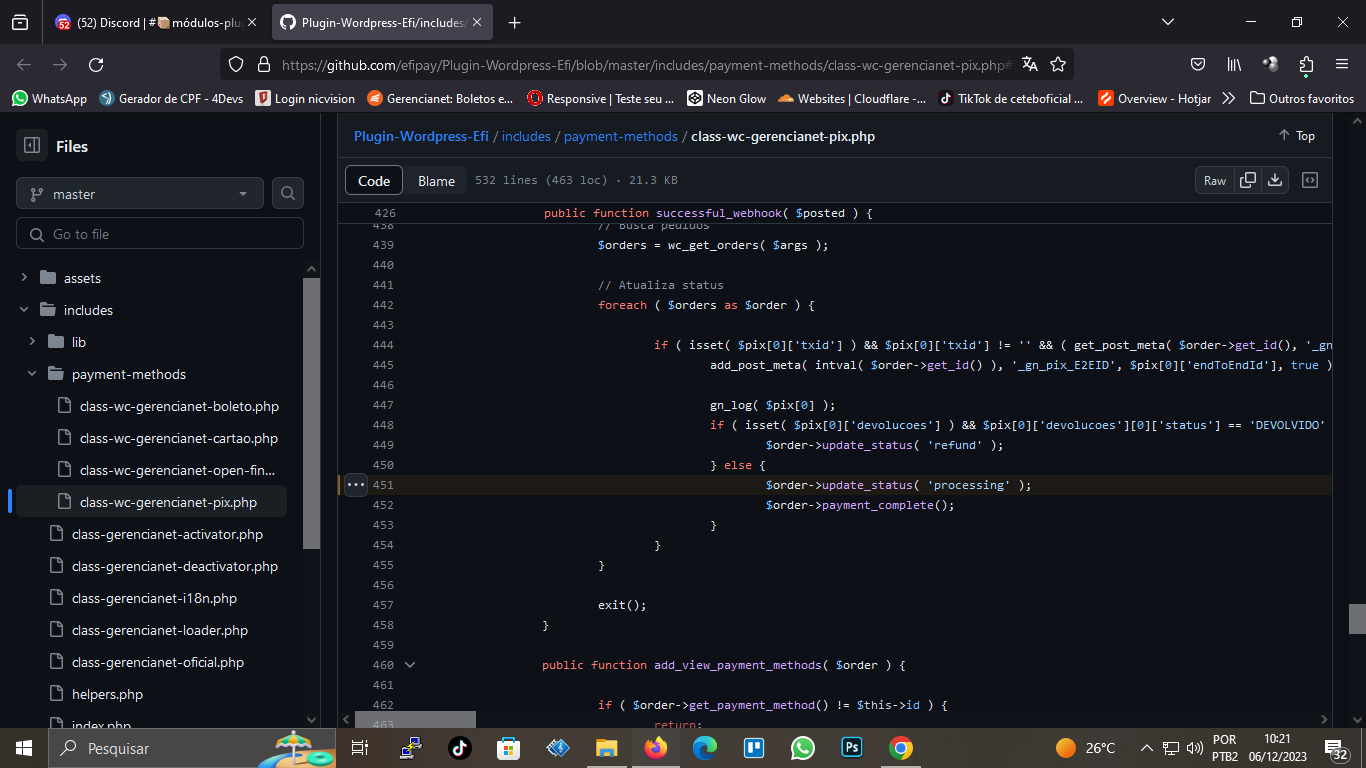The width and height of the screenshot is (1366, 768).
Task: Open TikTok from the taskbar
Action: pyautogui.click(x=460, y=748)
